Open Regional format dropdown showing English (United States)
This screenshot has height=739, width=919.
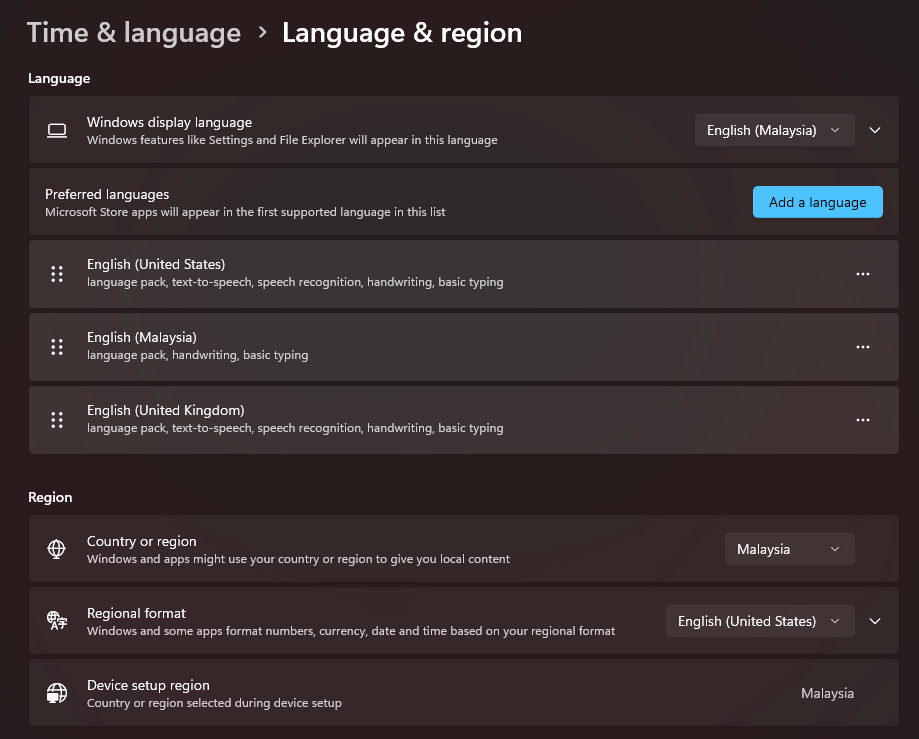(x=760, y=621)
